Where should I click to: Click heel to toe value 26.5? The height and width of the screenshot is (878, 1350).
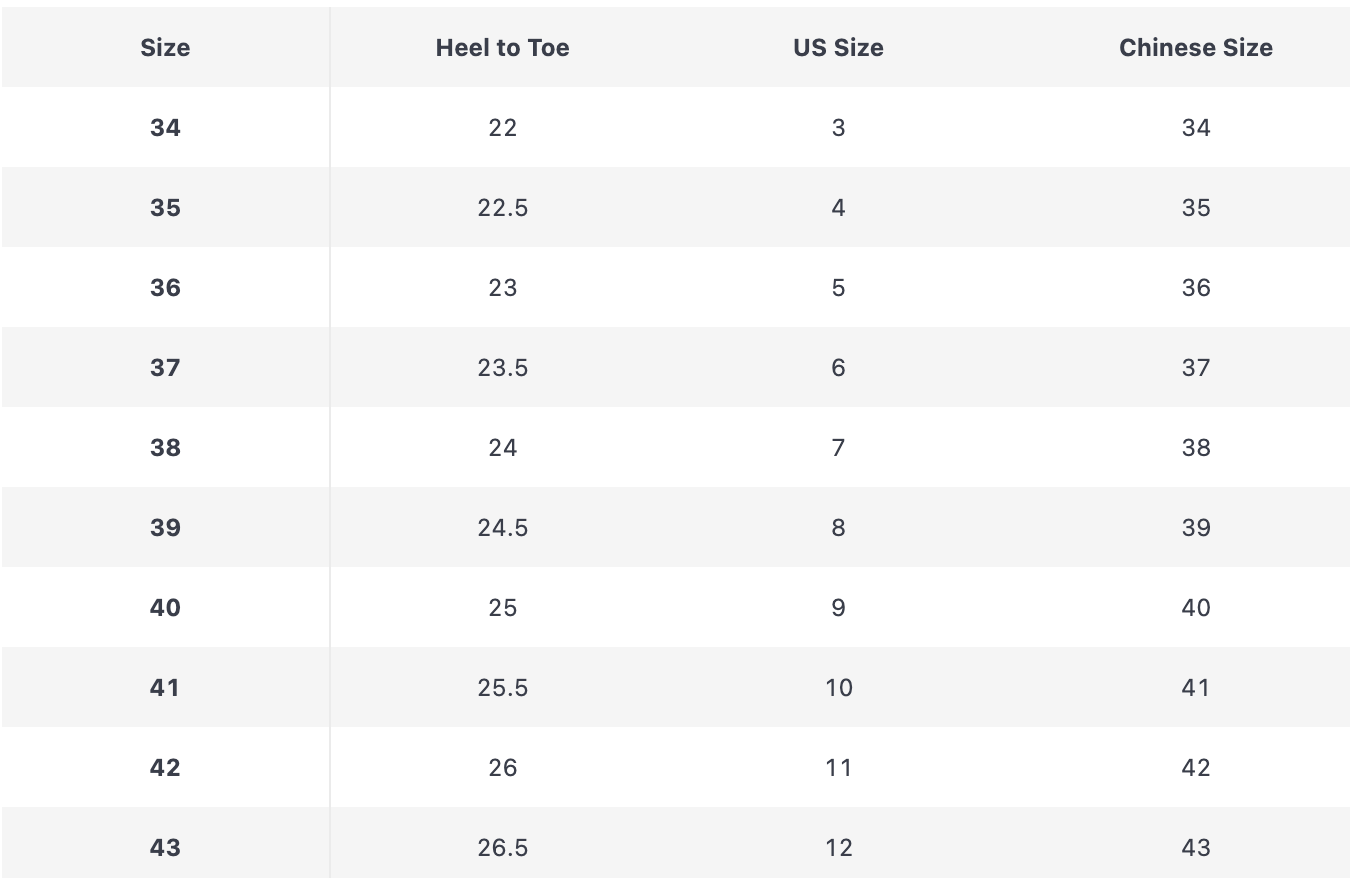(x=502, y=847)
